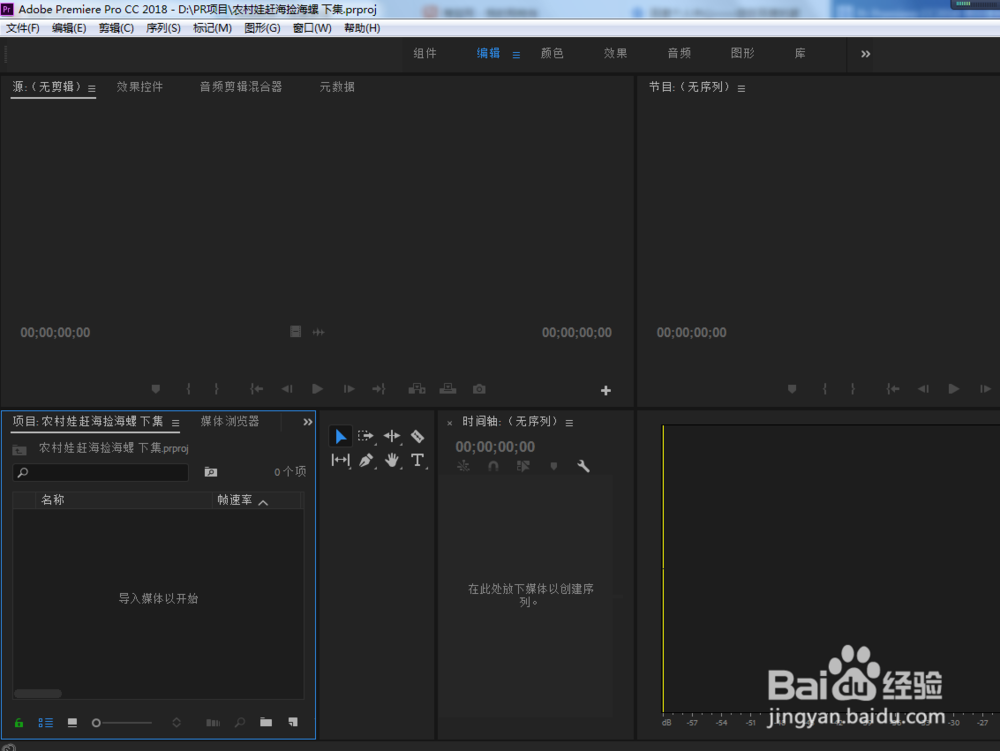Image resolution: width=1000 pixels, height=751 pixels.
Task: Toggle the project panel lock icon
Action: 18,722
